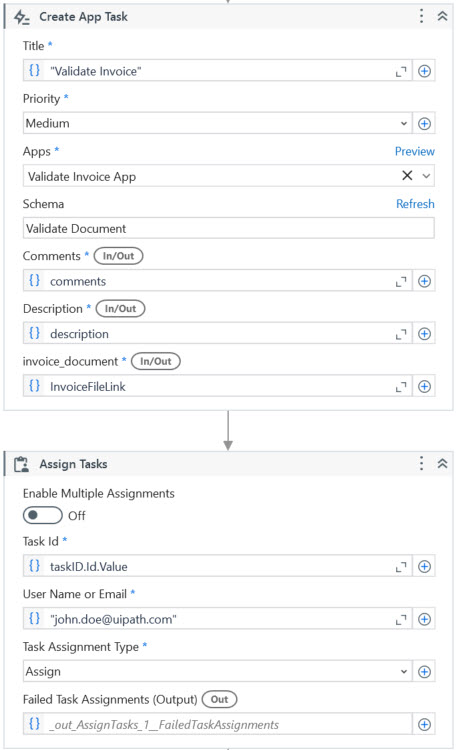Click the plus button beside the Title field
456x750 pixels.
(x=424, y=71)
